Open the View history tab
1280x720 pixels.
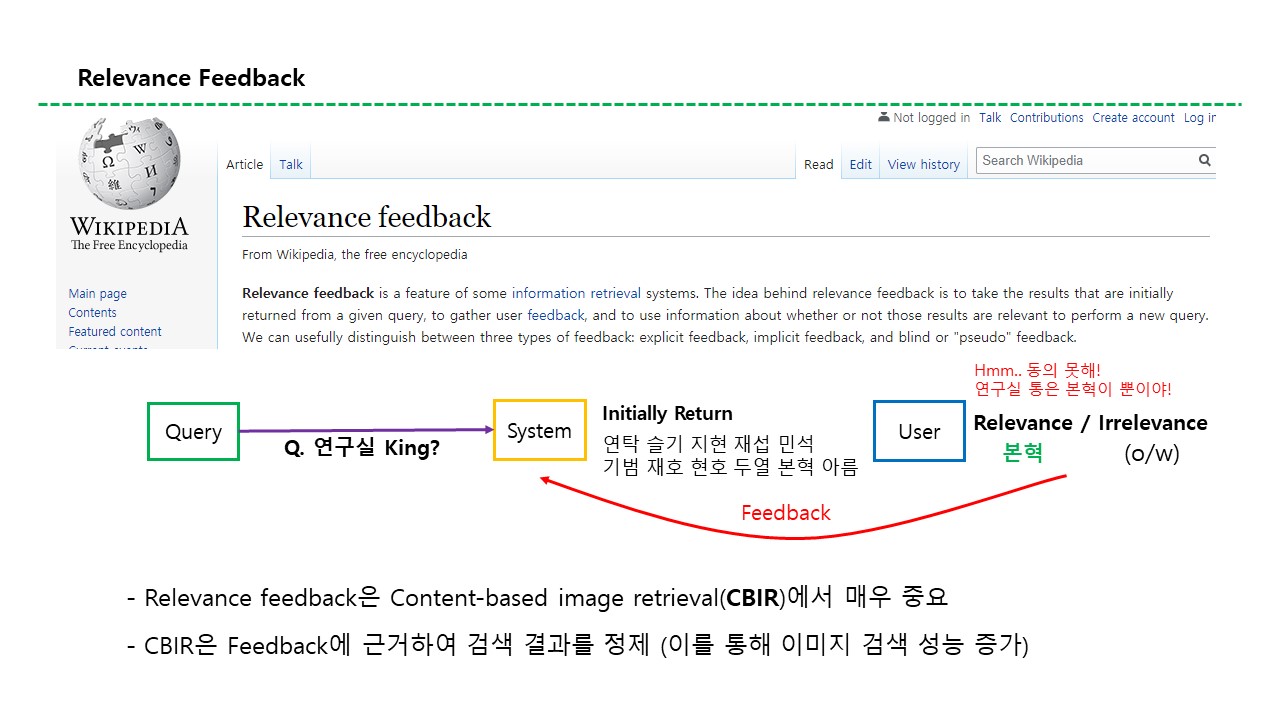coord(924,164)
